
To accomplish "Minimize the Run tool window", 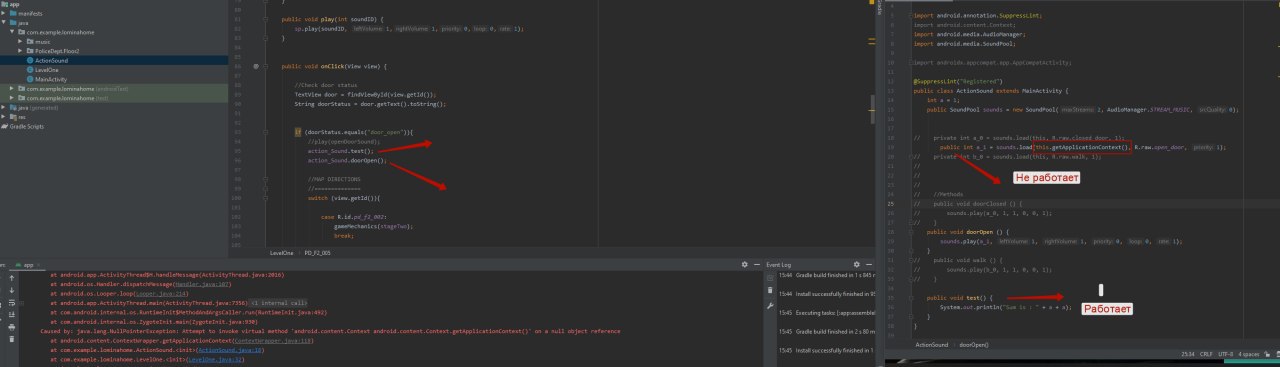I will click(756, 265).
